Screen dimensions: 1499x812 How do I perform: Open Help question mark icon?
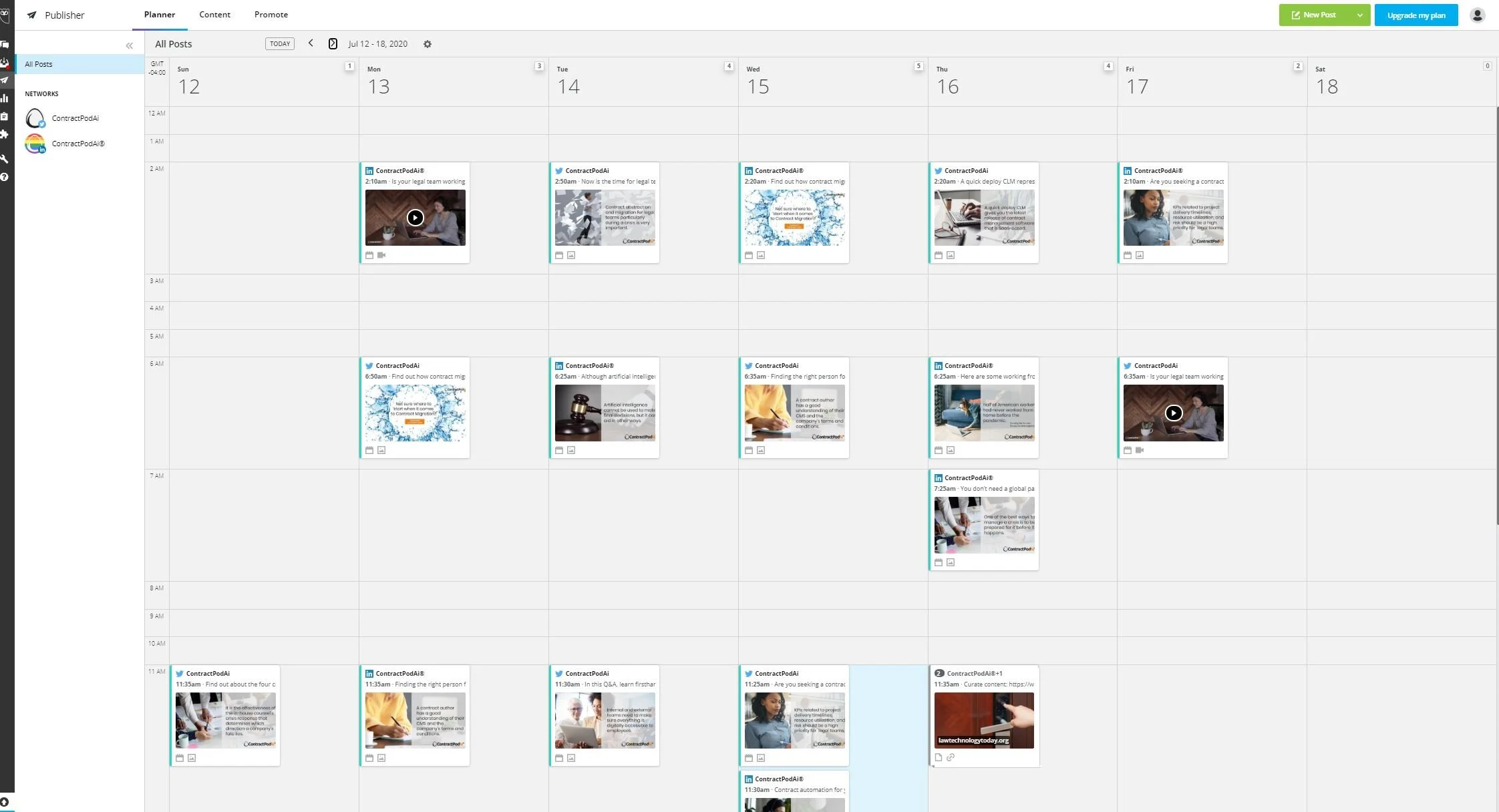tap(5, 177)
